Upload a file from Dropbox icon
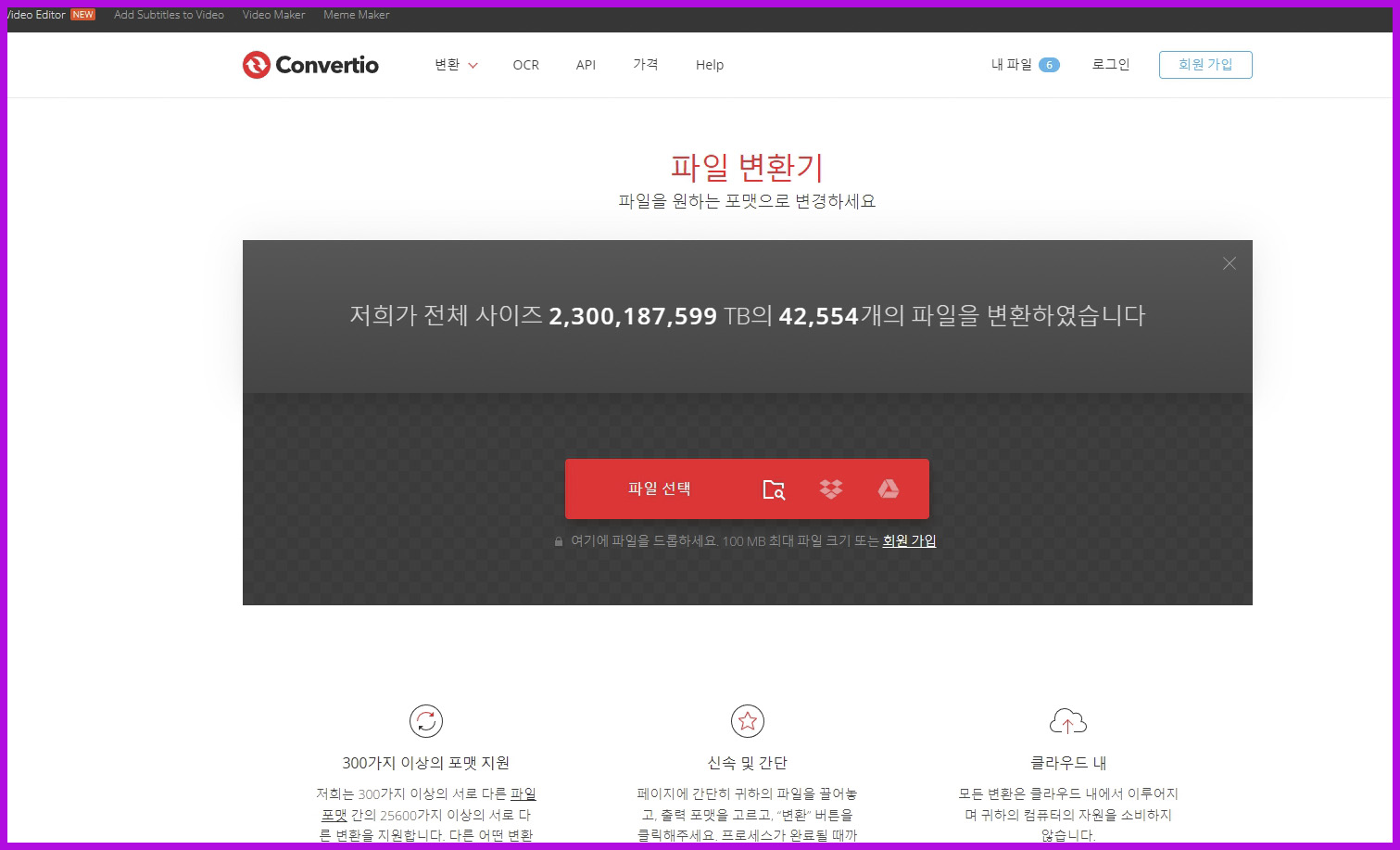1400x850 pixels. tap(831, 488)
